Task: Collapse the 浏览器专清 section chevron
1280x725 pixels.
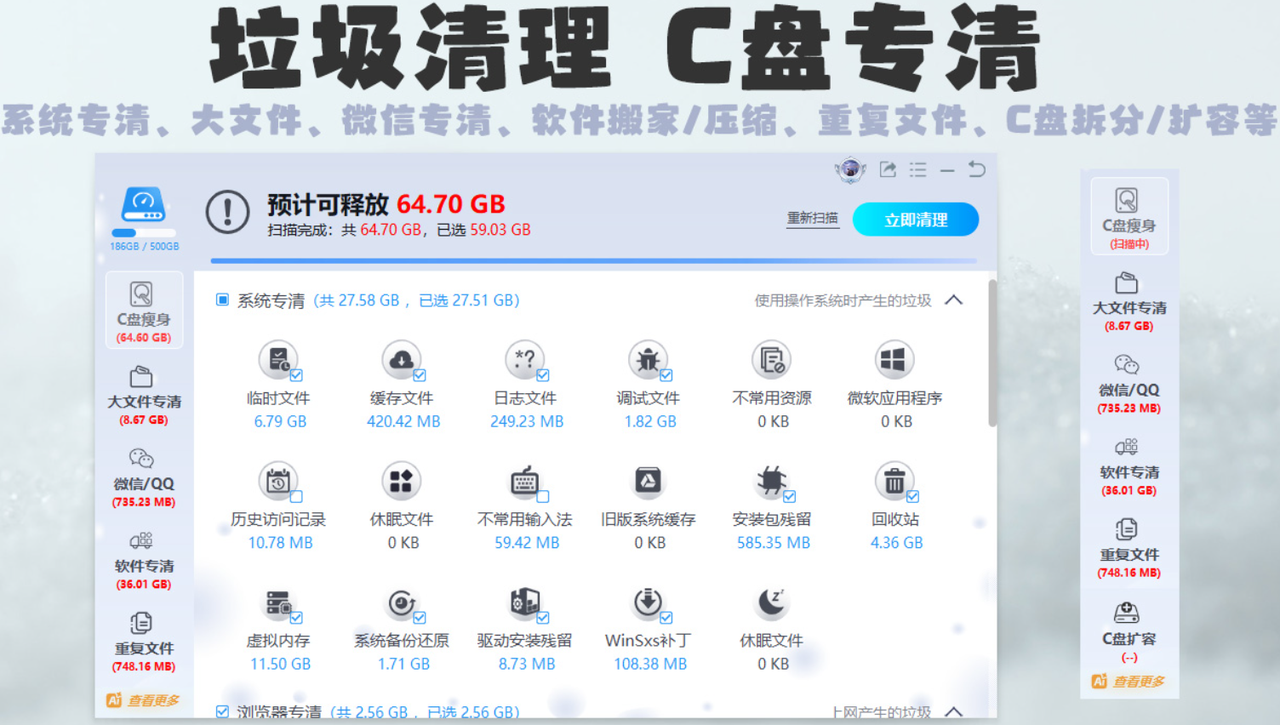Action: 953,712
